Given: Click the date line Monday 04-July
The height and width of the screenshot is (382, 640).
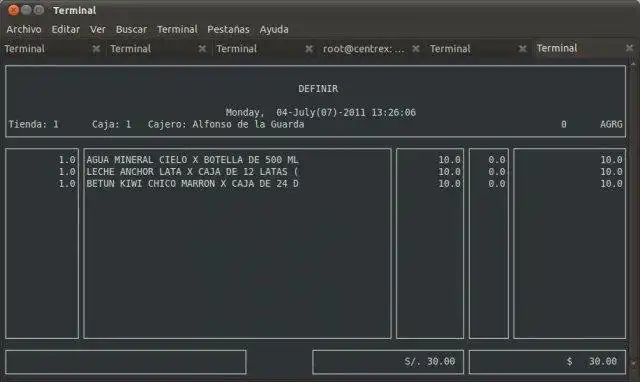Looking at the screenshot, I should tap(320, 112).
